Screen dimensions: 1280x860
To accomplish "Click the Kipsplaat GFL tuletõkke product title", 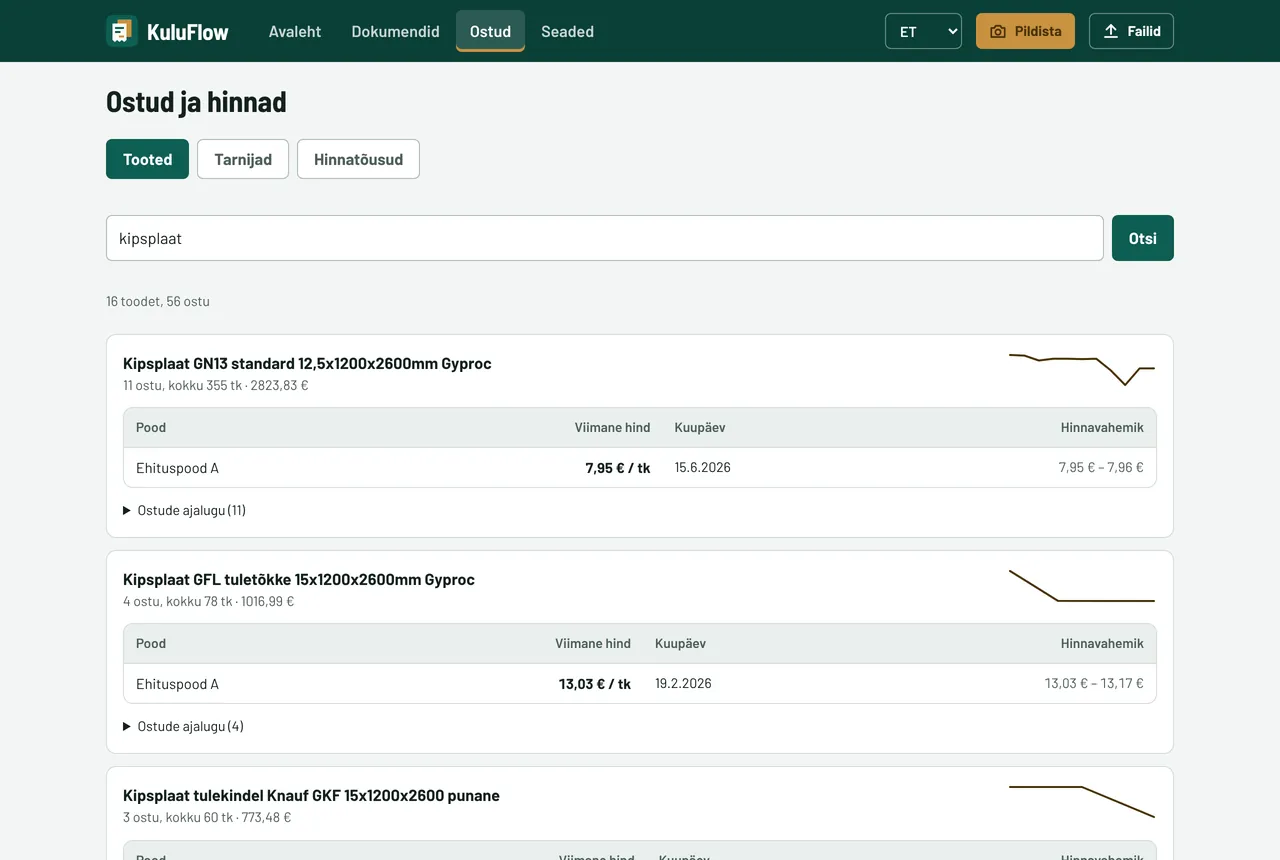I will (299, 579).
